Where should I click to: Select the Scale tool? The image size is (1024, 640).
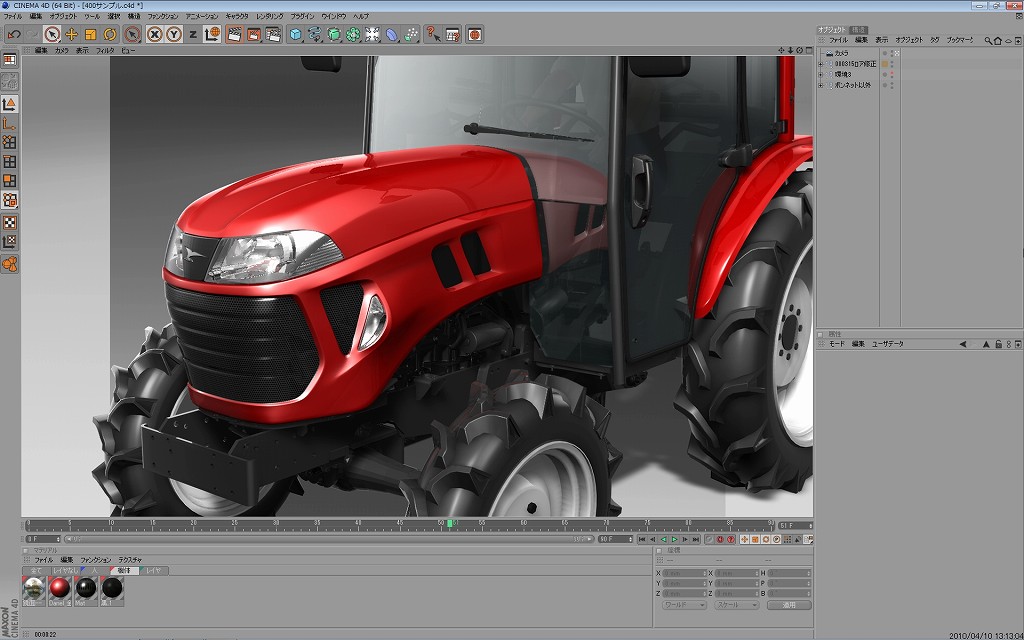pyautogui.click(x=90, y=34)
